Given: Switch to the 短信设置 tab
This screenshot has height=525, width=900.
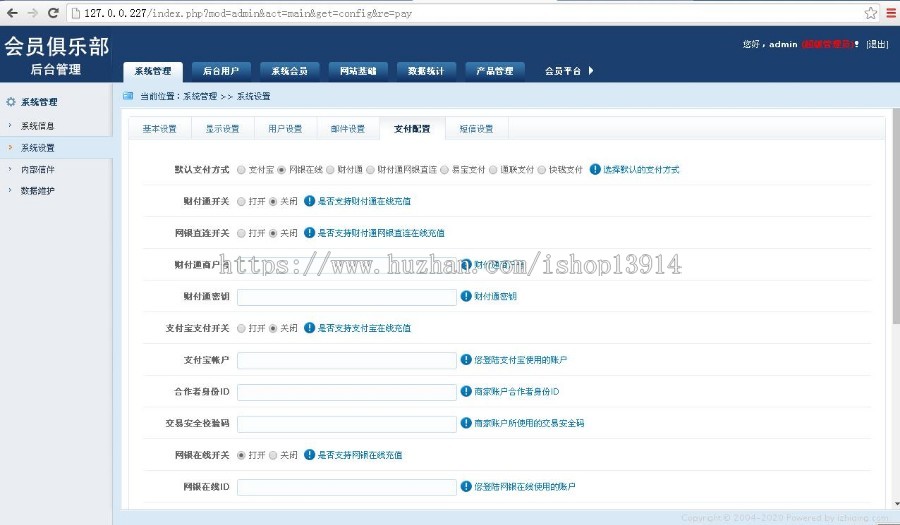Looking at the screenshot, I should pyautogui.click(x=476, y=129).
